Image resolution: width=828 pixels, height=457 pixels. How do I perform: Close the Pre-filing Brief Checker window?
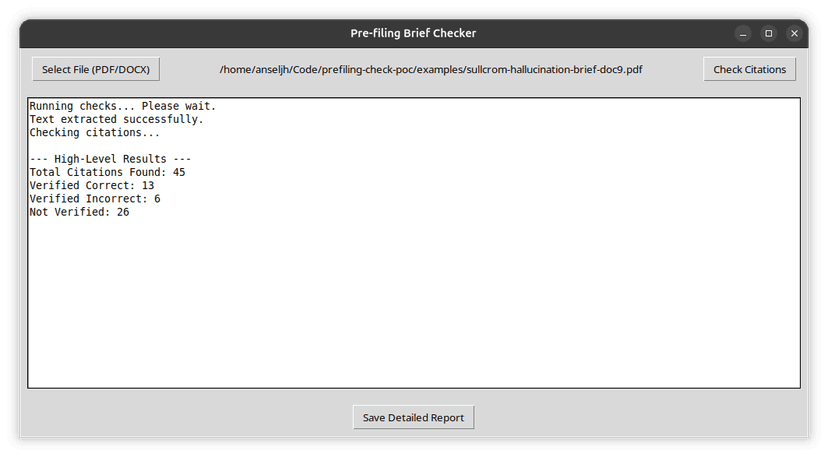(x=794, y=33)
